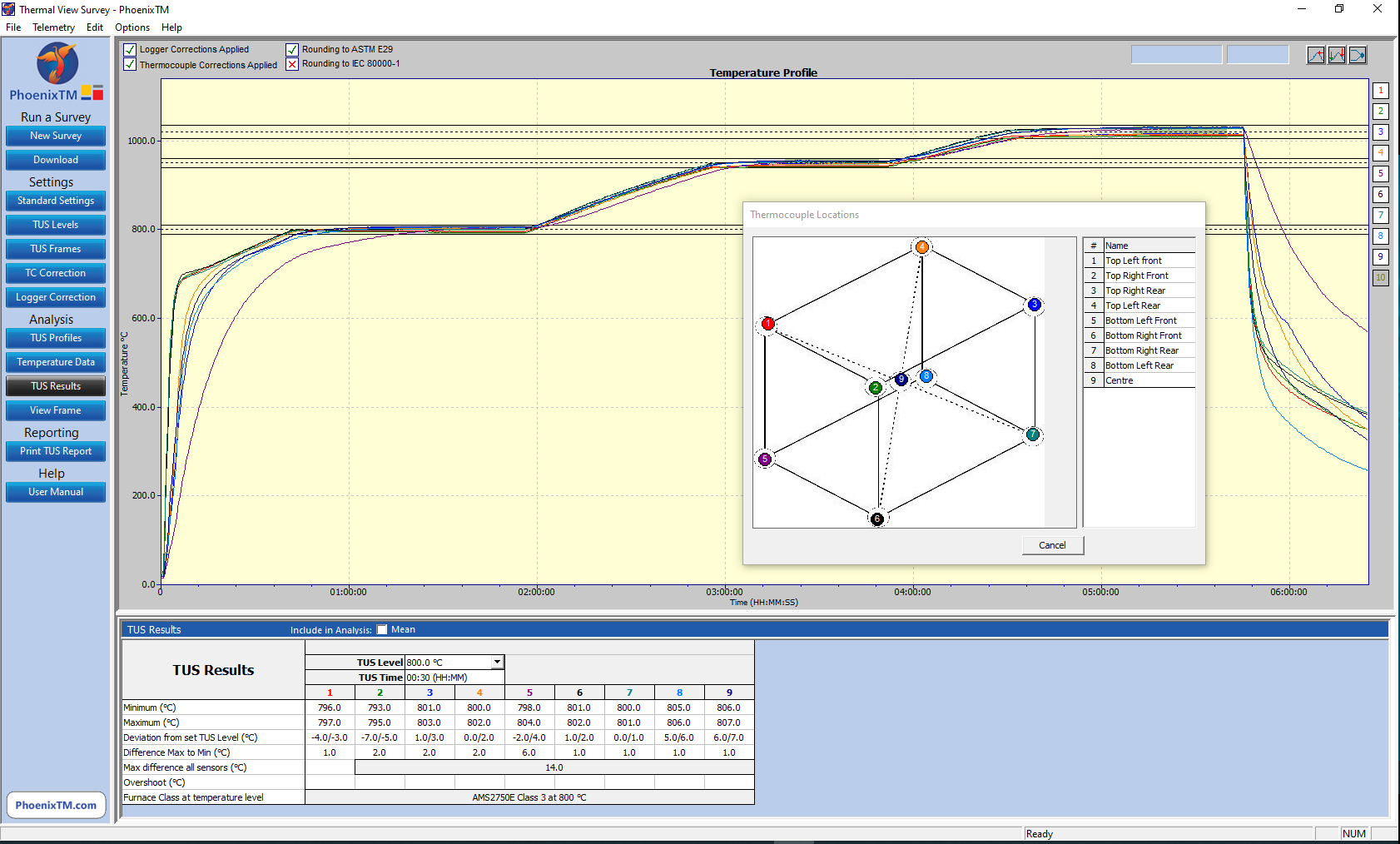The height and width of the screenshot is (844, 1400).
Task: Toggle channel 1 trace button beside graph
Action: tap(1380, 91)
